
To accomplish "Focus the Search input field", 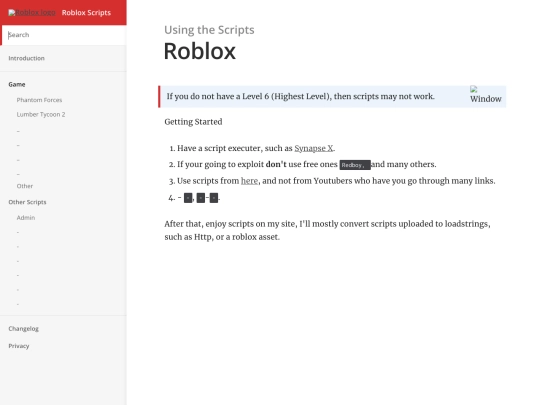I will (64, 35).
